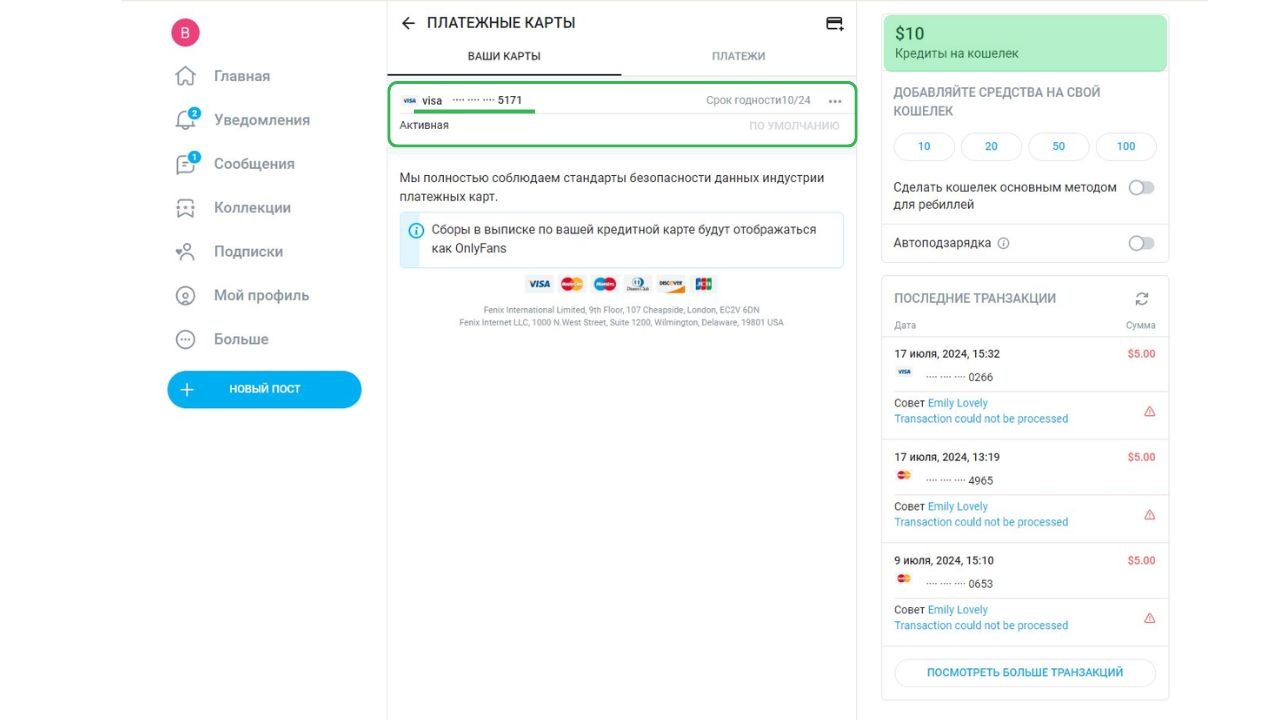Click the Подписки subscriptions icon

(185, 252)
